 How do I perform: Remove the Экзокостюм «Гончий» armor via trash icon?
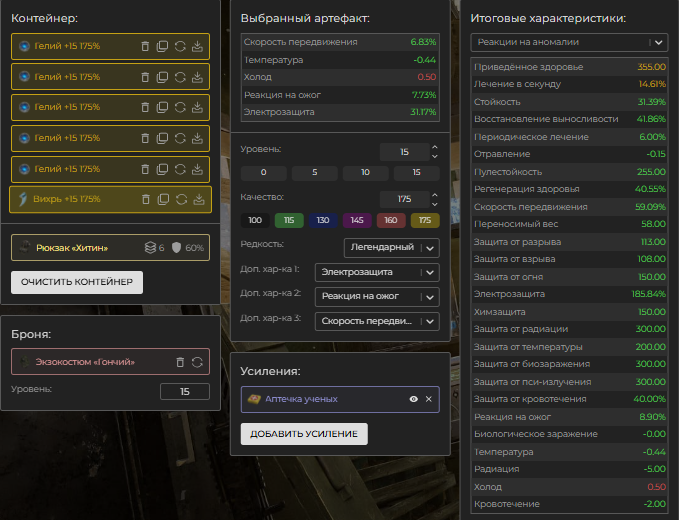pyautogui.click(x=180, y=362)
